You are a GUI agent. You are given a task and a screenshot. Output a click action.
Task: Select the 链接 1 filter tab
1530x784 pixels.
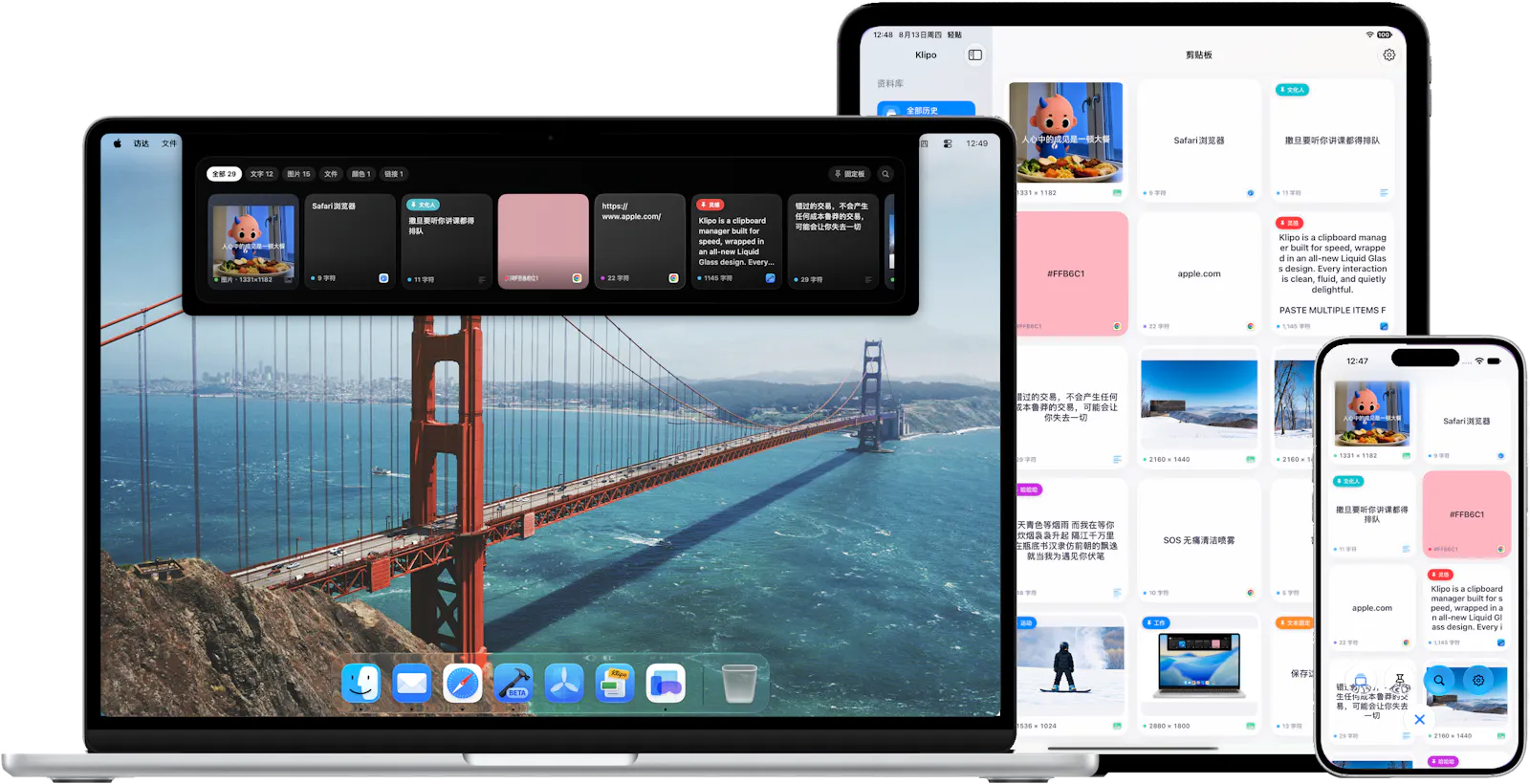(394, 174)
